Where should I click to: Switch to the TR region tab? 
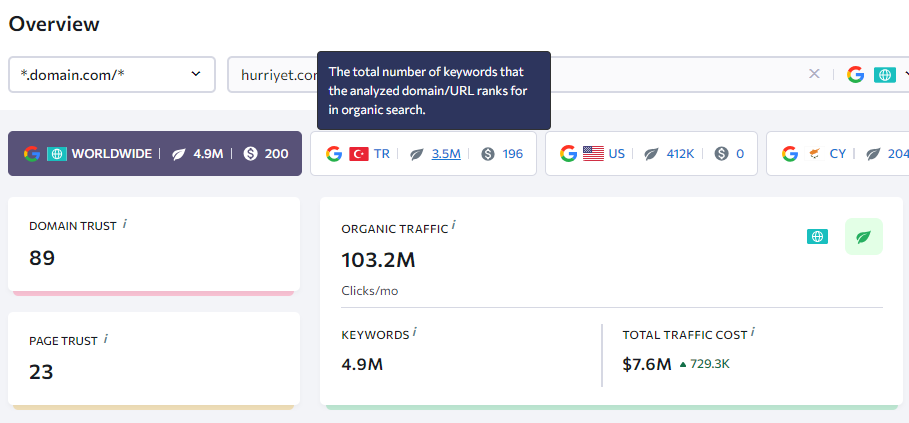click(423, 154)
